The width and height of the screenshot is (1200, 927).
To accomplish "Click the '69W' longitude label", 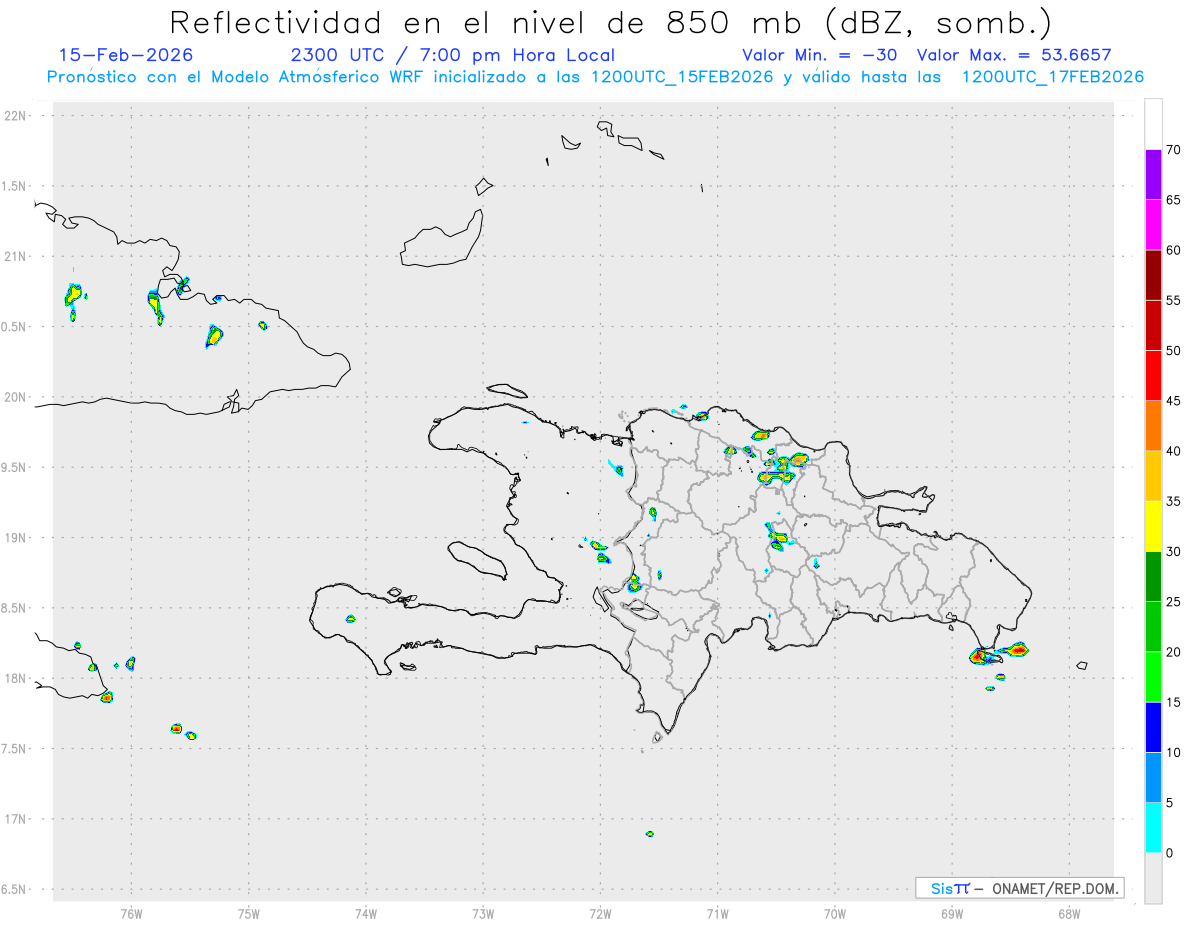I will [952, 913].
